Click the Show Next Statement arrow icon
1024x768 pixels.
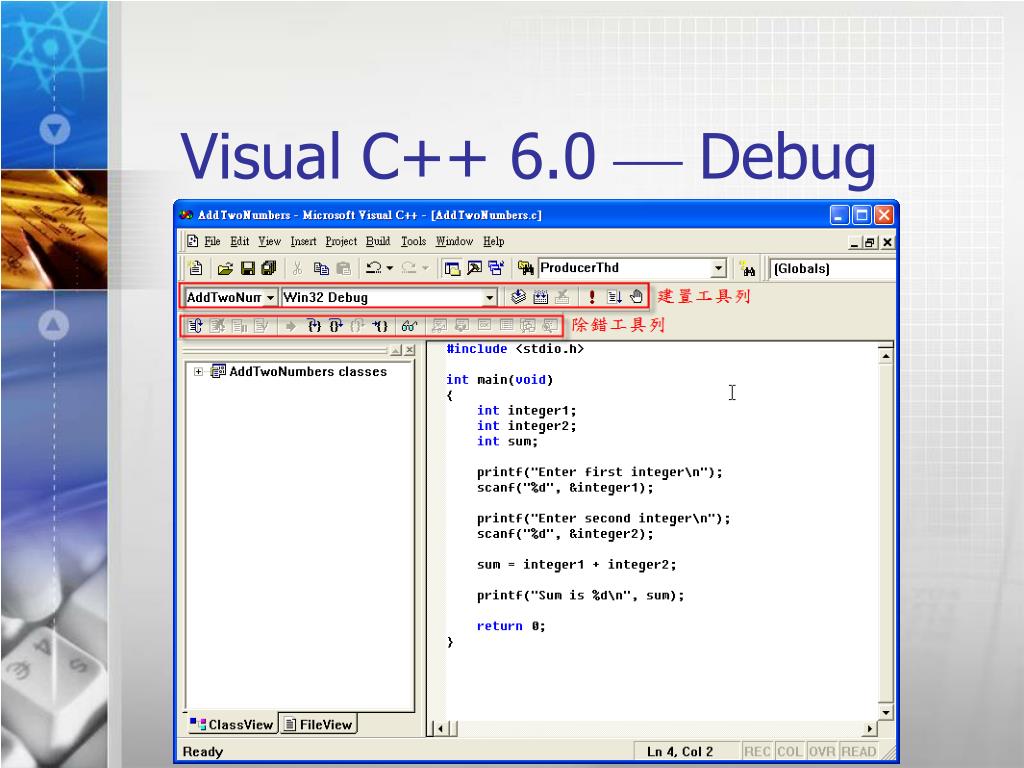(x=291, y=325)
